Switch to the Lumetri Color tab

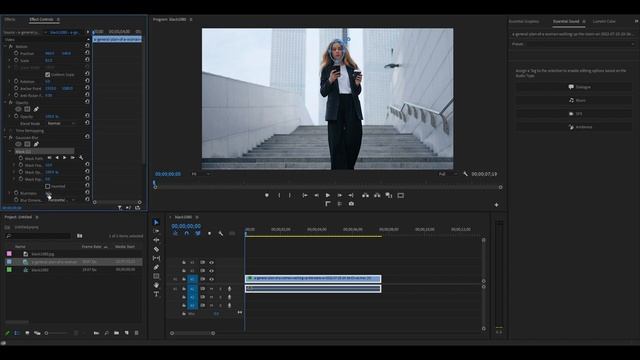(604, 21)
